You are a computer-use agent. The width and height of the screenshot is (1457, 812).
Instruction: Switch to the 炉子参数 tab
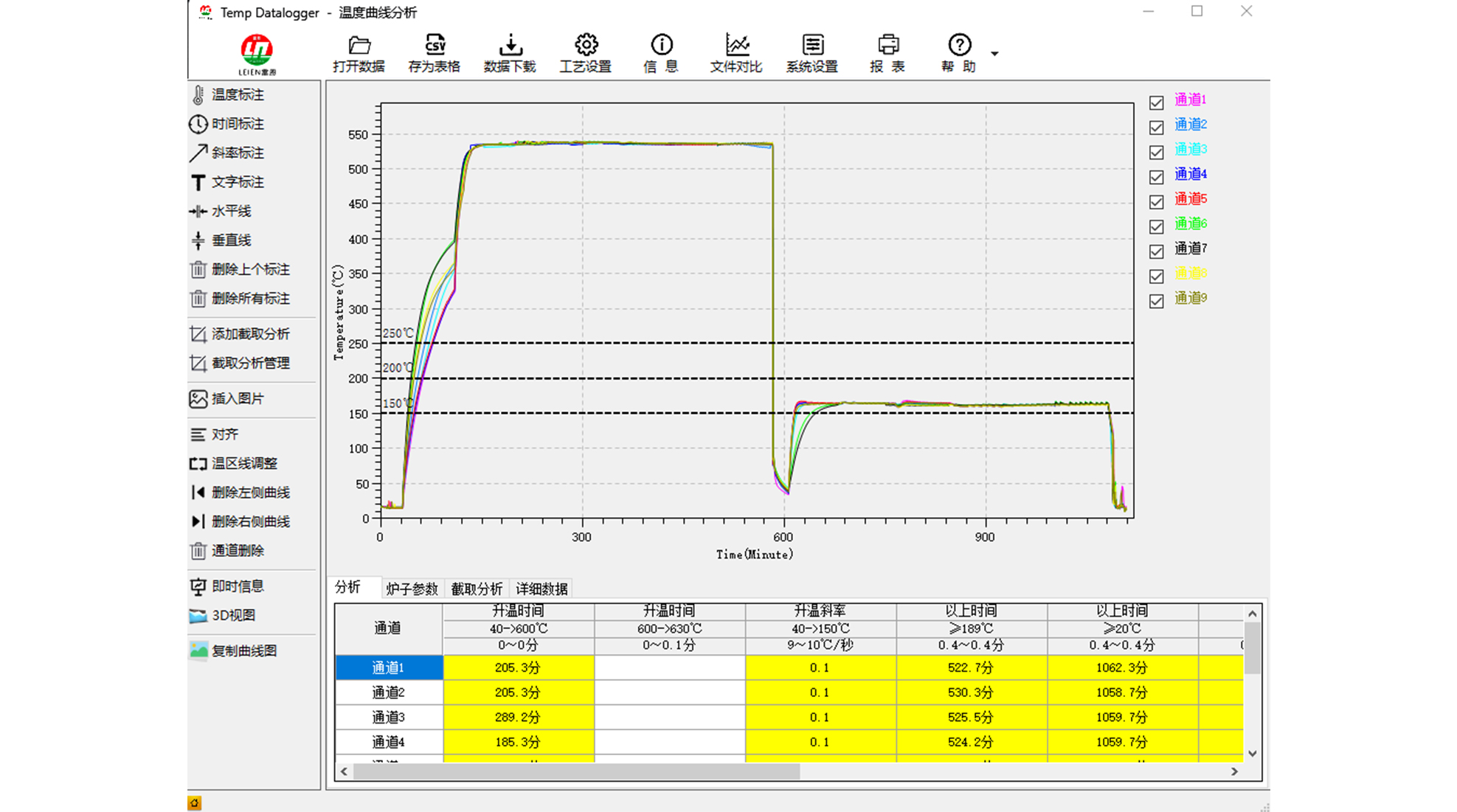412,589
